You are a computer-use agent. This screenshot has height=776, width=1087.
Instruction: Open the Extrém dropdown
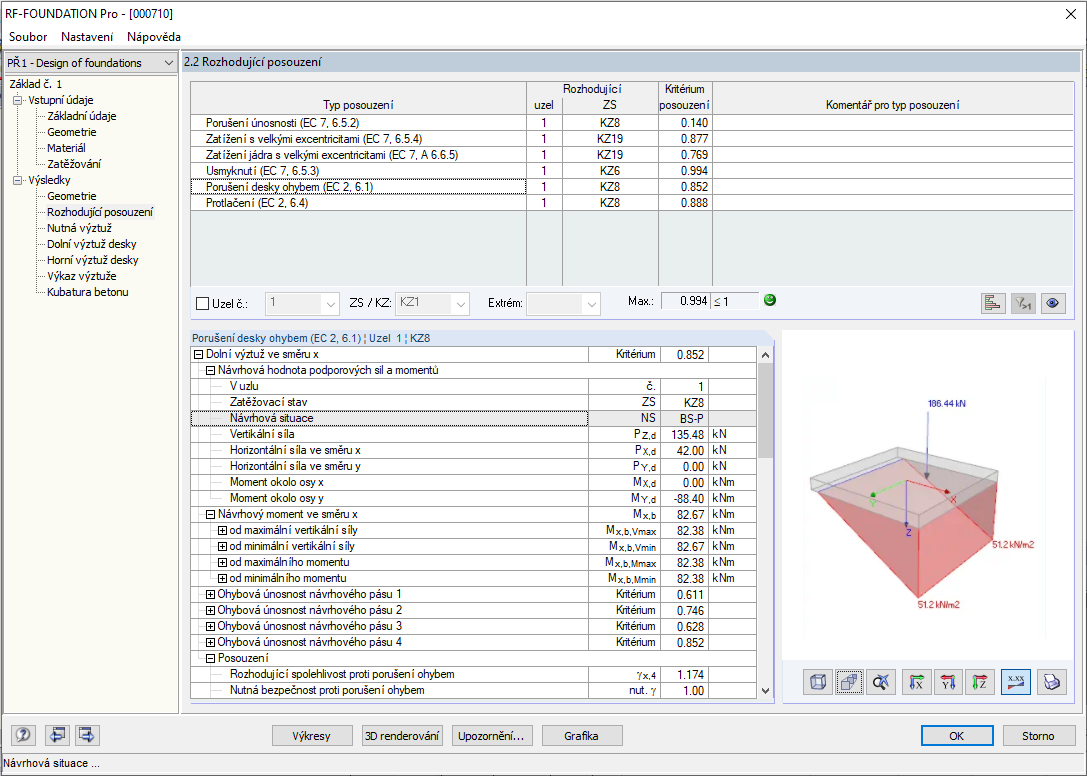pyautogui.click(x=591, y=304)
